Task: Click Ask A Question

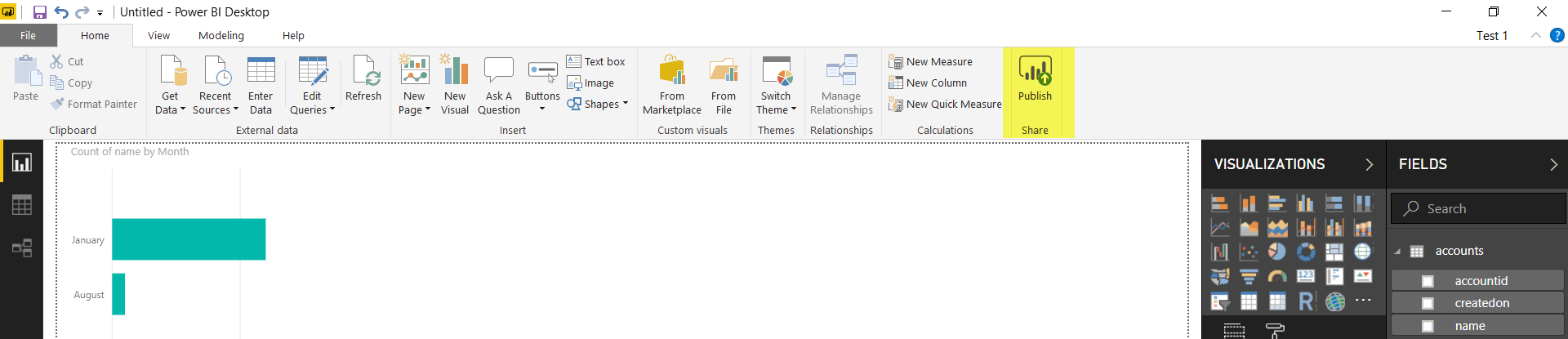Action: (x=499, y=85)
